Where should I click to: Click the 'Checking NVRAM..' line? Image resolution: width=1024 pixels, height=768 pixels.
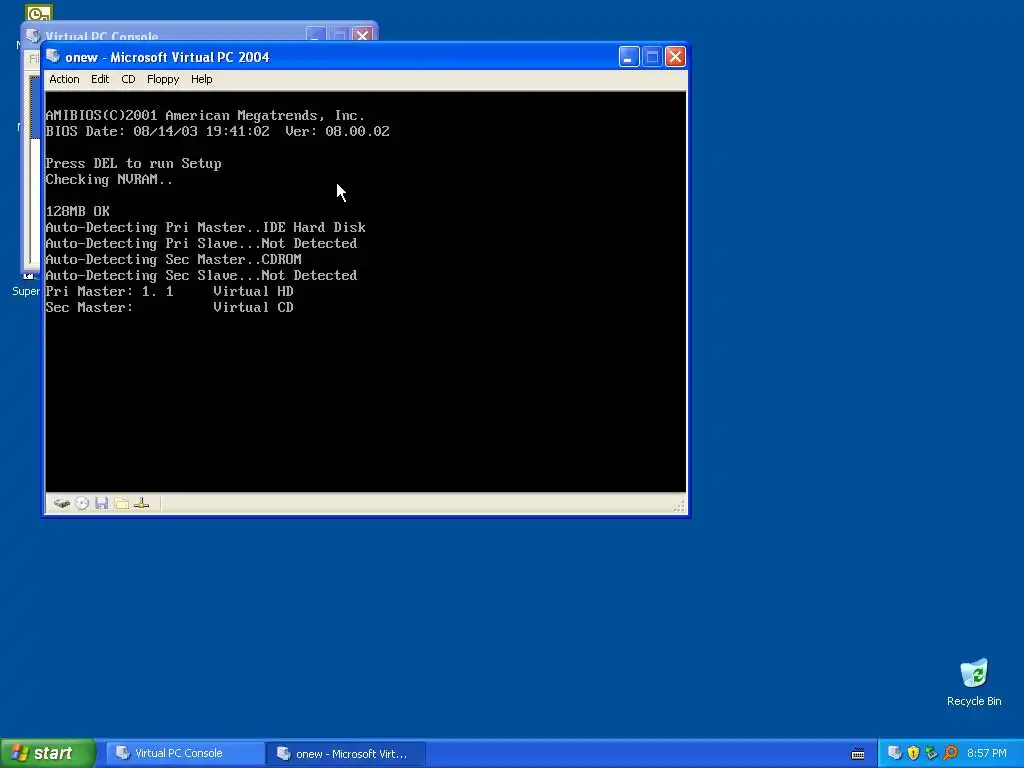[109, 180]
